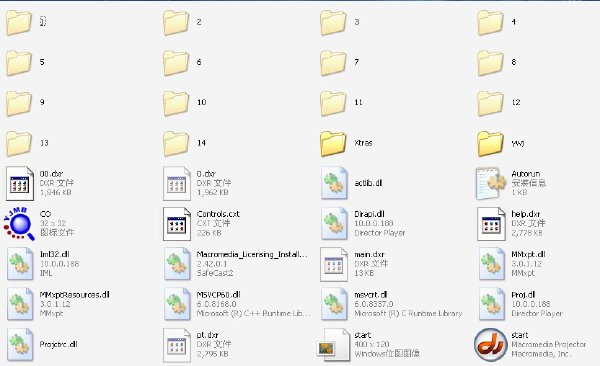Select the CO magnifier icon file
The height and width of the screenshot is (366, 600).
pyautogui.click(x=19, y=224)
